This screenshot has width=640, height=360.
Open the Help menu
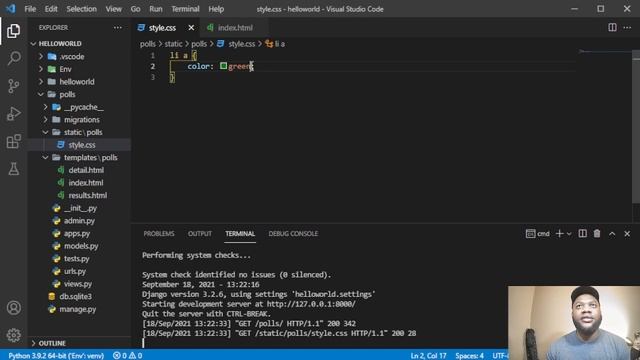point(216,9)
